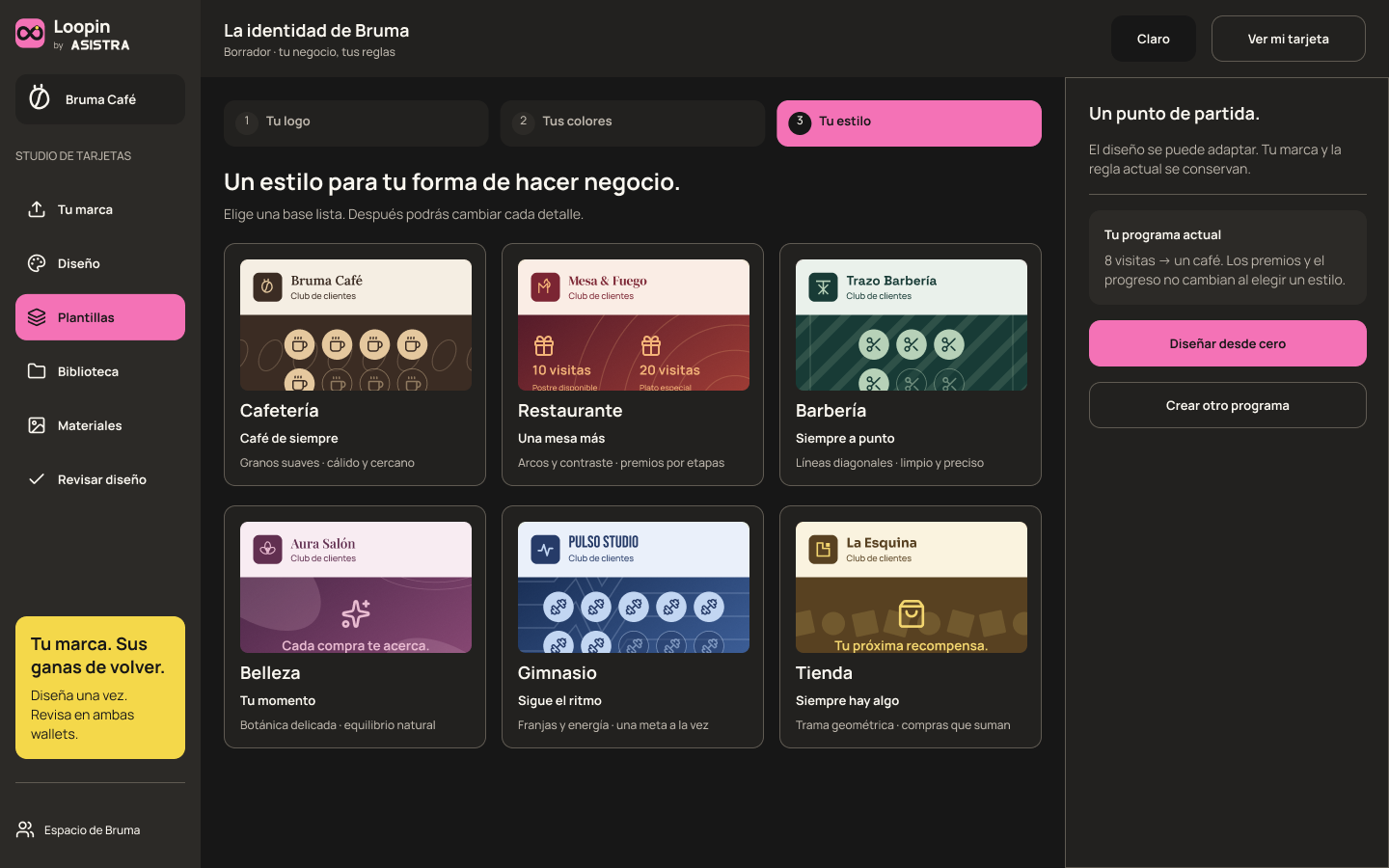Click the sparkle icon on Belleza card

(x=356, y=613)
